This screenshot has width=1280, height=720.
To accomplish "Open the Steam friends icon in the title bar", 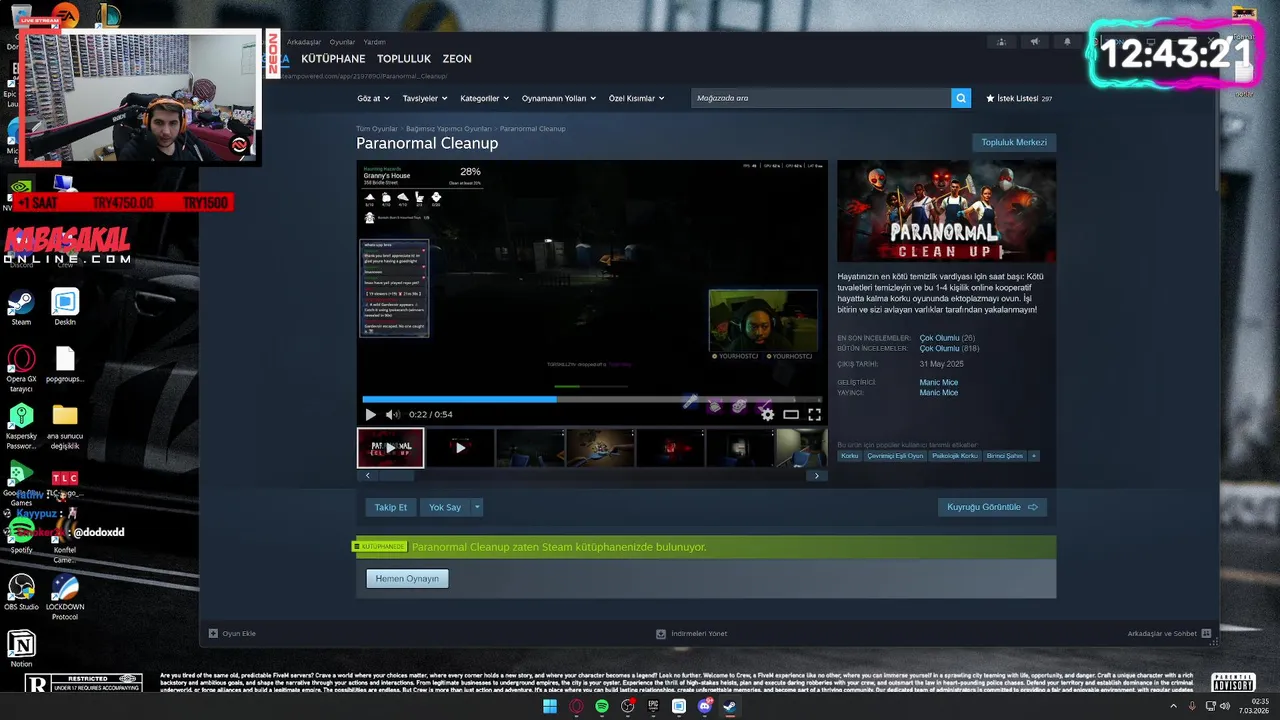I will pyautogui.click(x=1001, y=42).
